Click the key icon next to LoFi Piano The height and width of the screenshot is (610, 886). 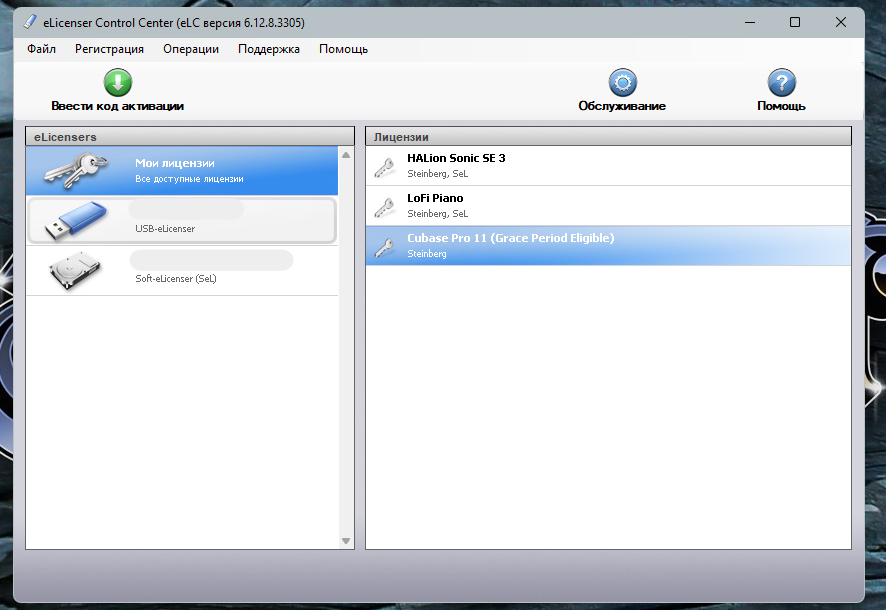pyautogui.click(x=385, y=207)
